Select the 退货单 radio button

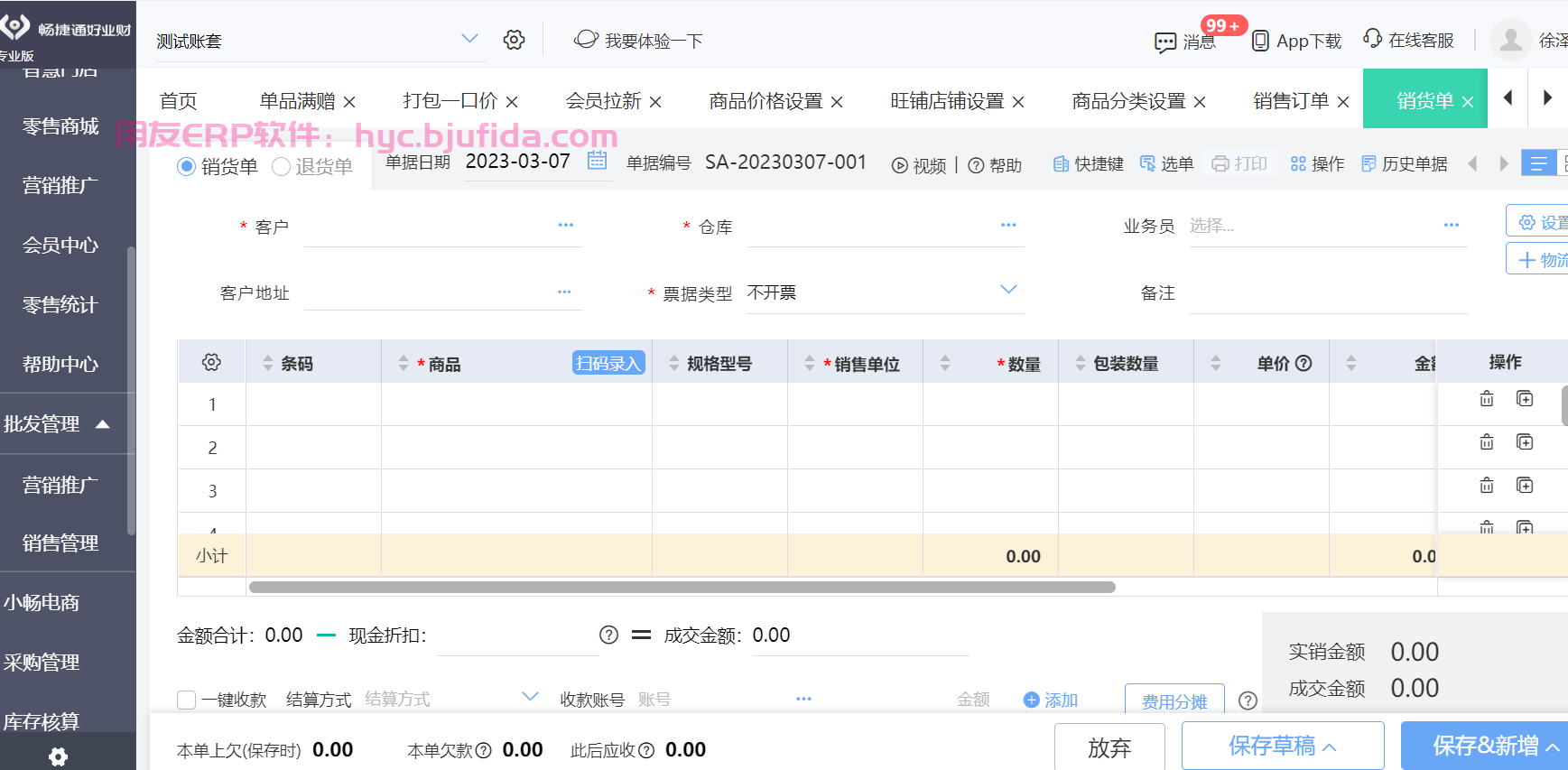pos(281,166)
